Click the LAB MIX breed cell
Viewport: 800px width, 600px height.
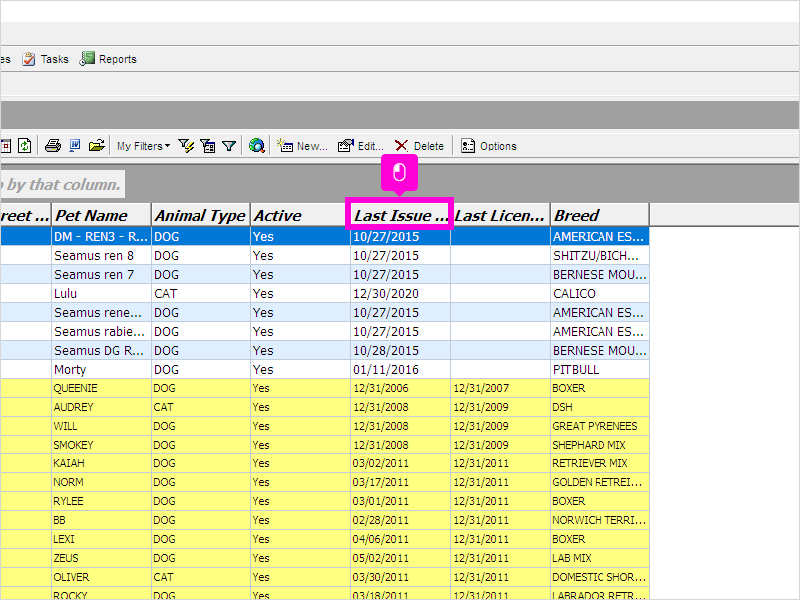pos(599,558)
